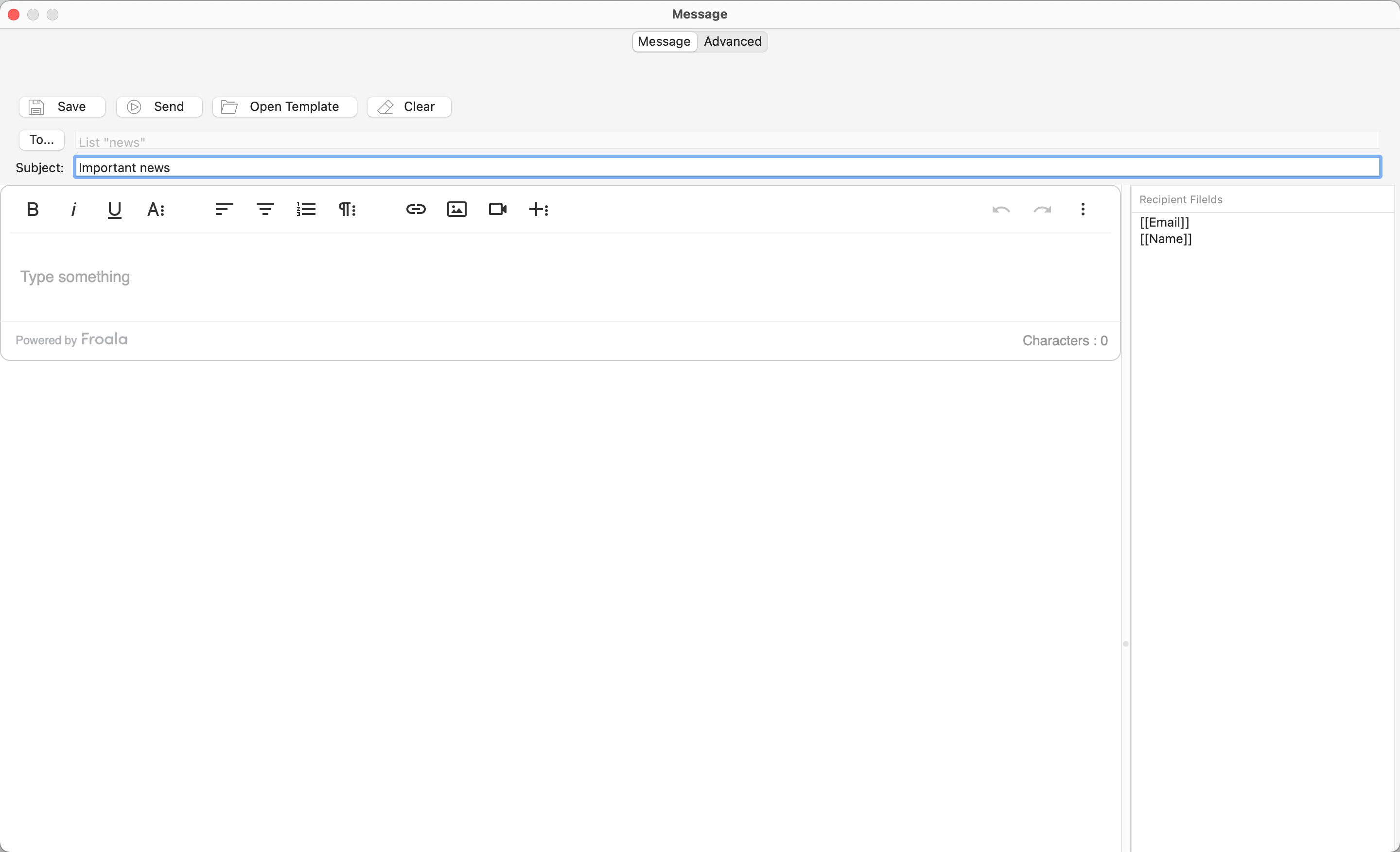Open more misc options (vertical dots)
1400x852 pixels.
pos(1083,209)
